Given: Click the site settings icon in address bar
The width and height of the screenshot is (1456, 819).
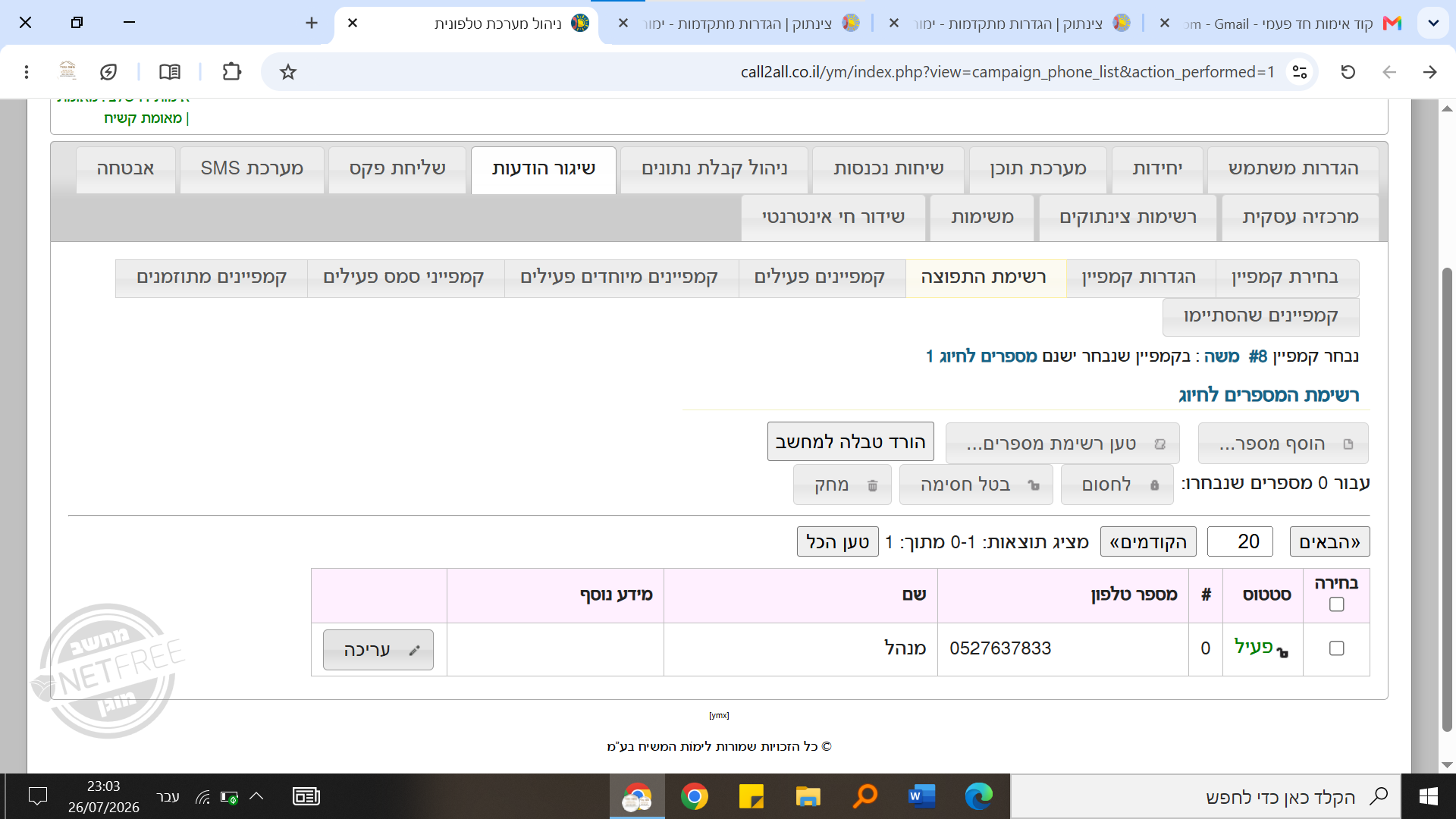Looking at the screenshot, I should 1300,72.
